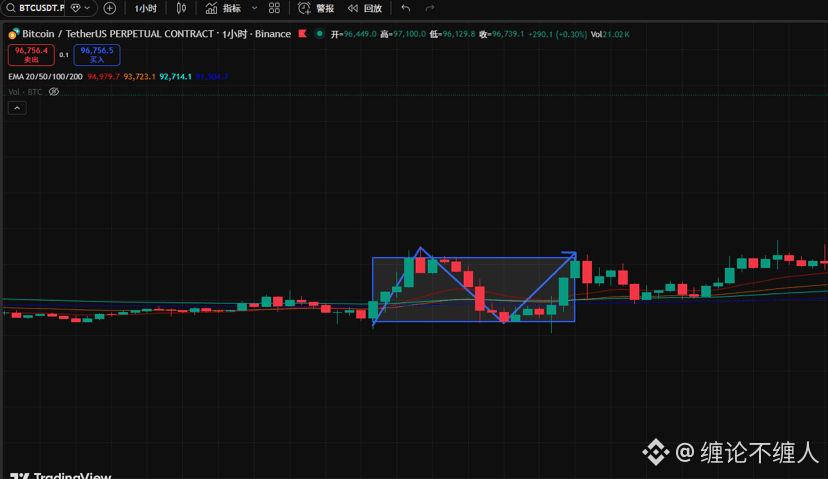Click the Vol 21.02K value in the header
Viewport: 828px width, 479px height.
[x=610, y=34]
